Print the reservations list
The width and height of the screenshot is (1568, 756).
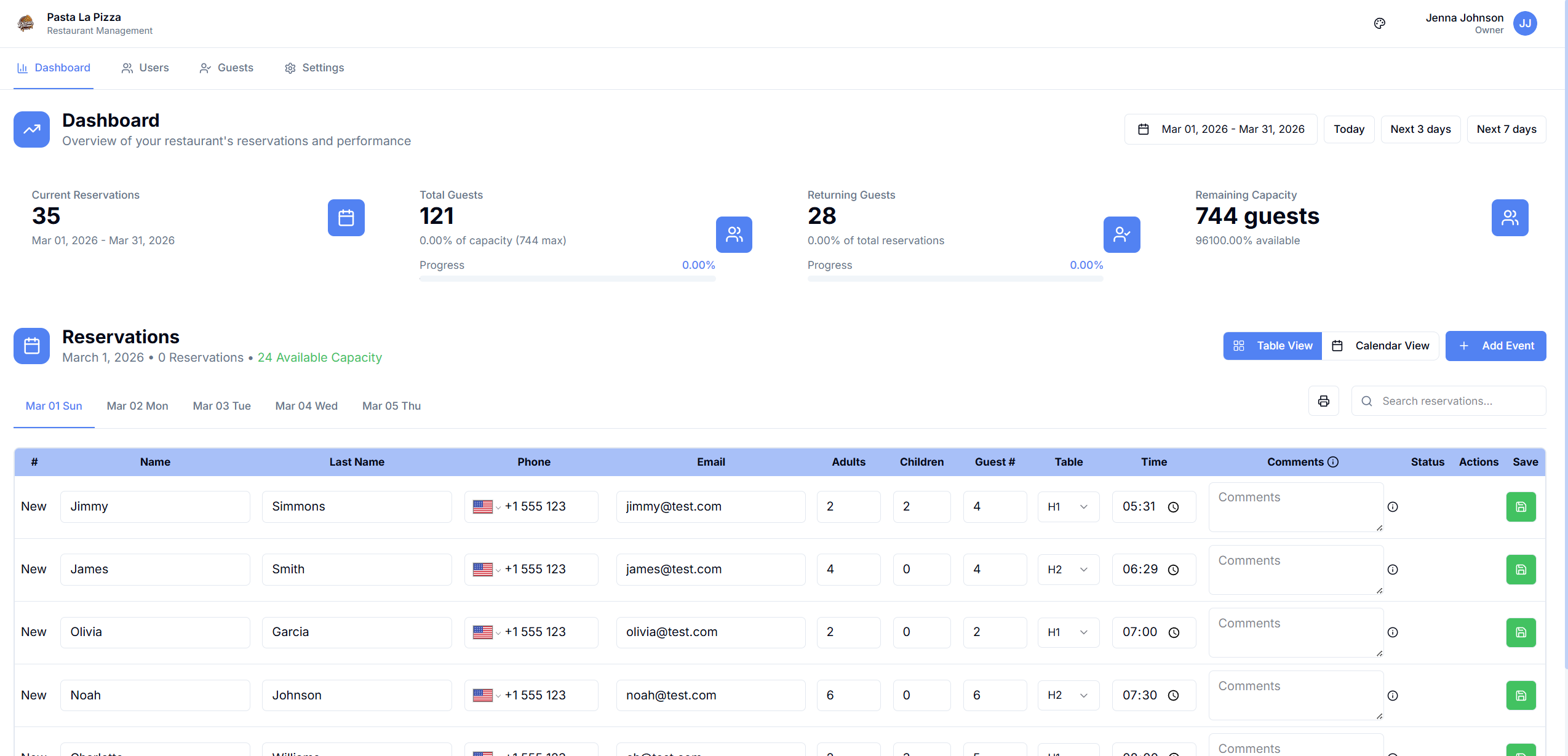1323,400
